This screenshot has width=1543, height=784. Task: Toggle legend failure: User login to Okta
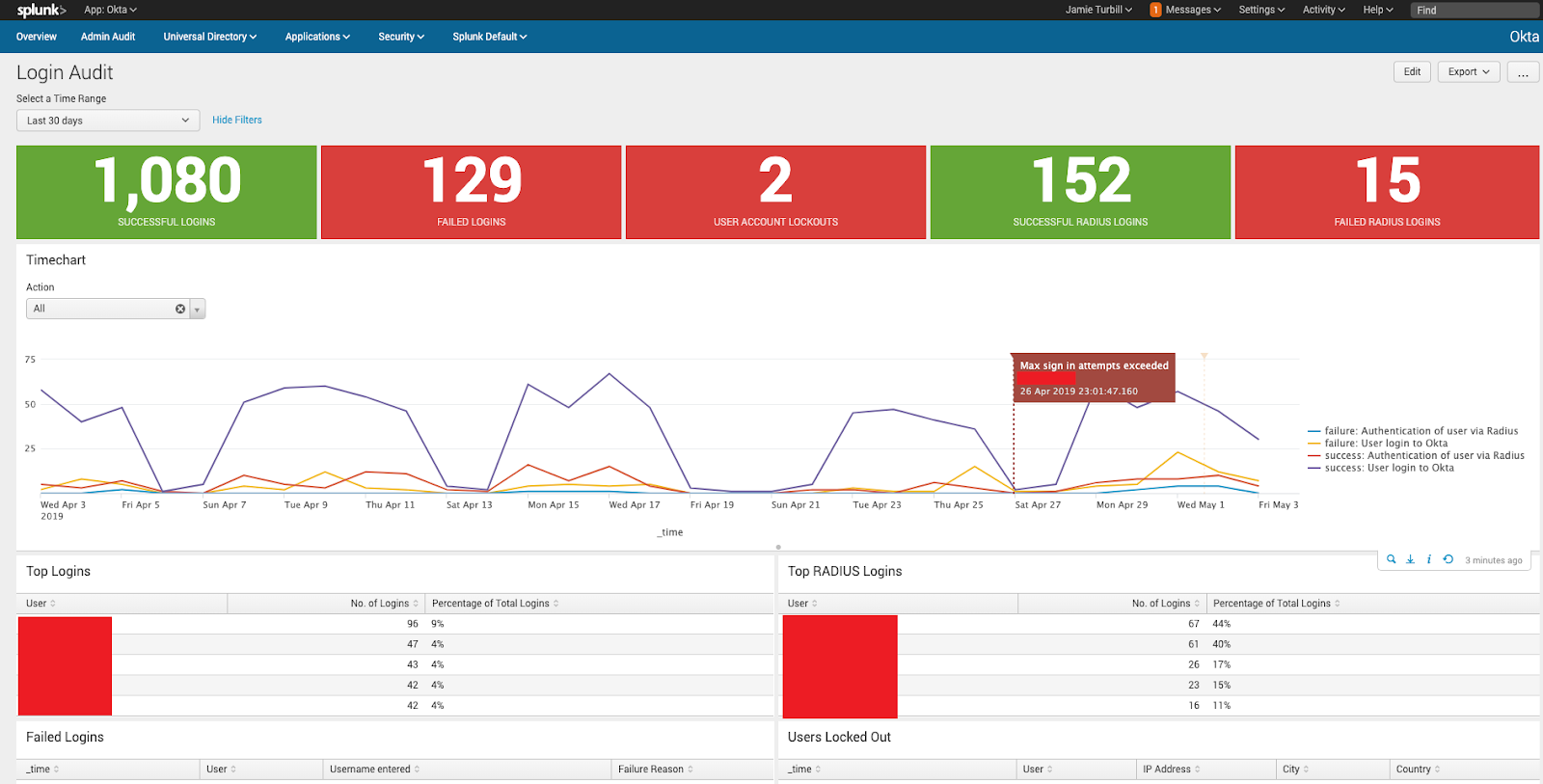point(1378,444)
